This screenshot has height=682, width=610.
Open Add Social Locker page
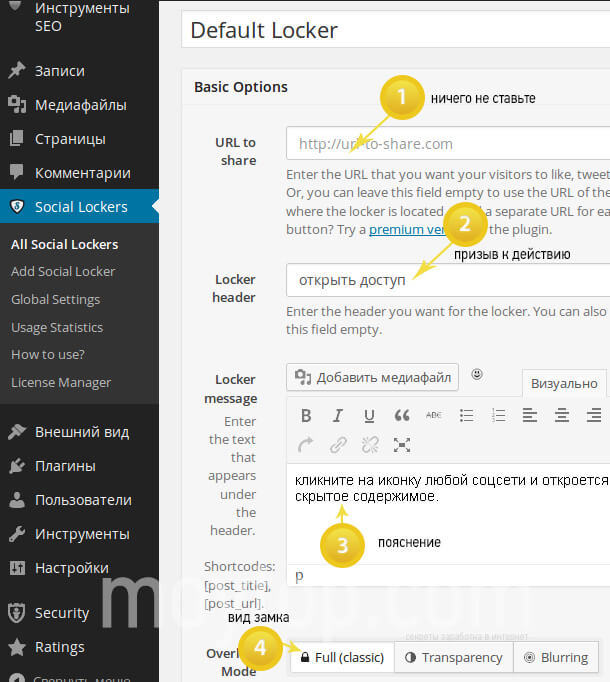tap(63, 271)
